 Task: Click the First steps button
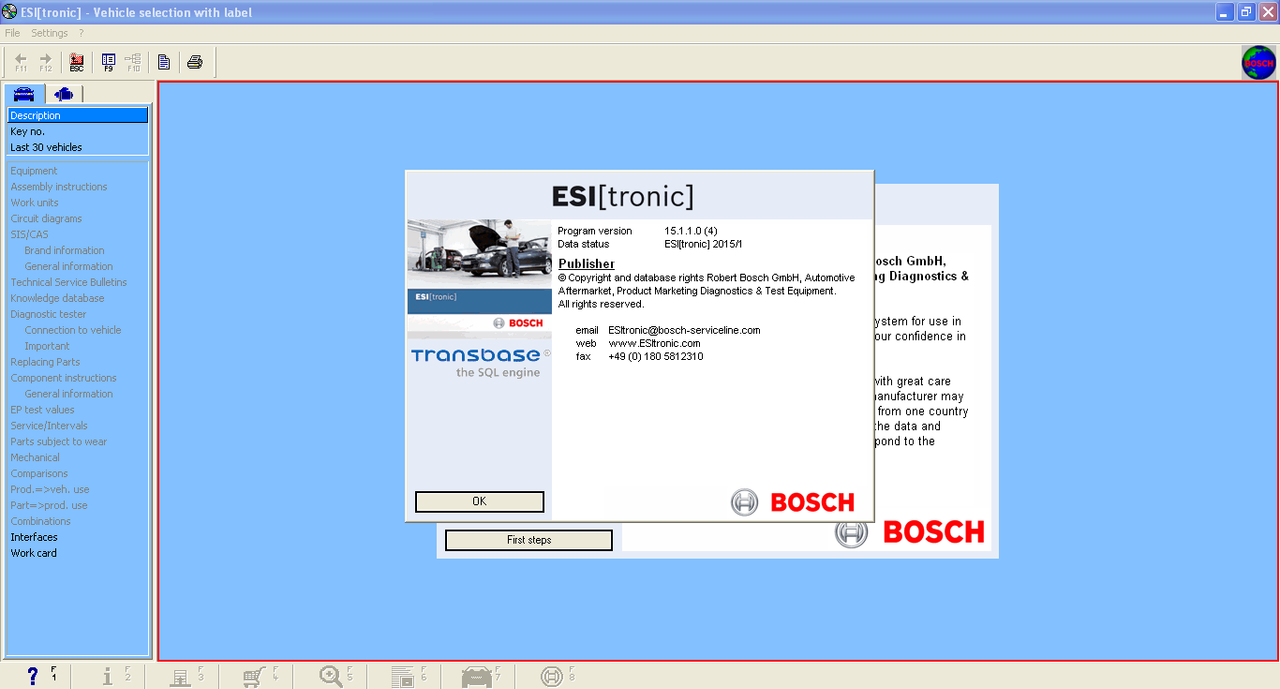coord(528,540)
